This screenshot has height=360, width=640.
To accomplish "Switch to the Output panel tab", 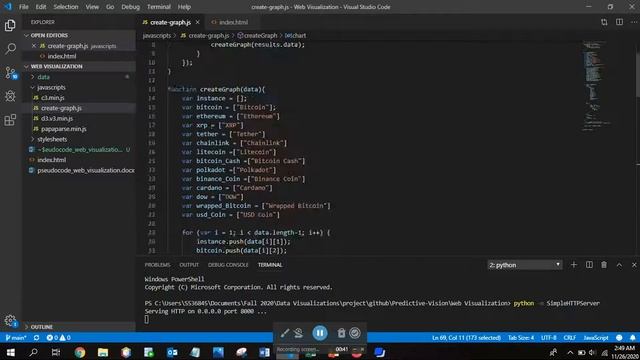I will [189, 265].
